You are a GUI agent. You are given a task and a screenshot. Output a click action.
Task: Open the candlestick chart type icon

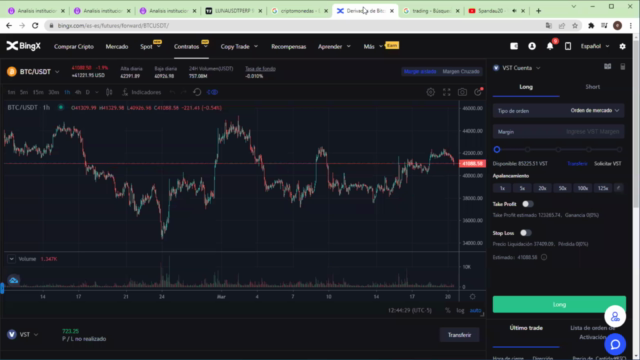[x=109, y=92]
